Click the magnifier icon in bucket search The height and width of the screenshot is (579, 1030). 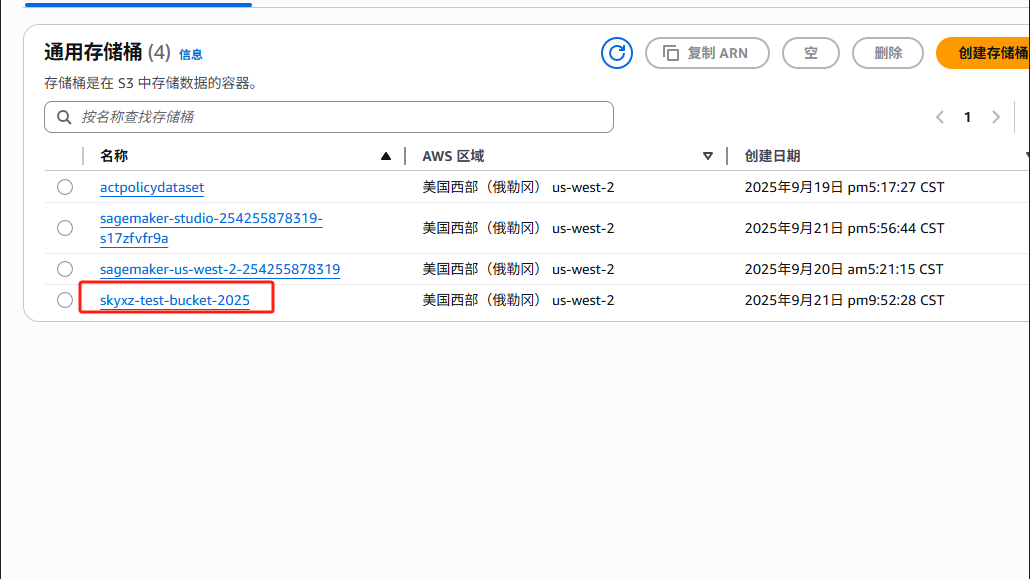pyautogui.click(x=65, y=117)
